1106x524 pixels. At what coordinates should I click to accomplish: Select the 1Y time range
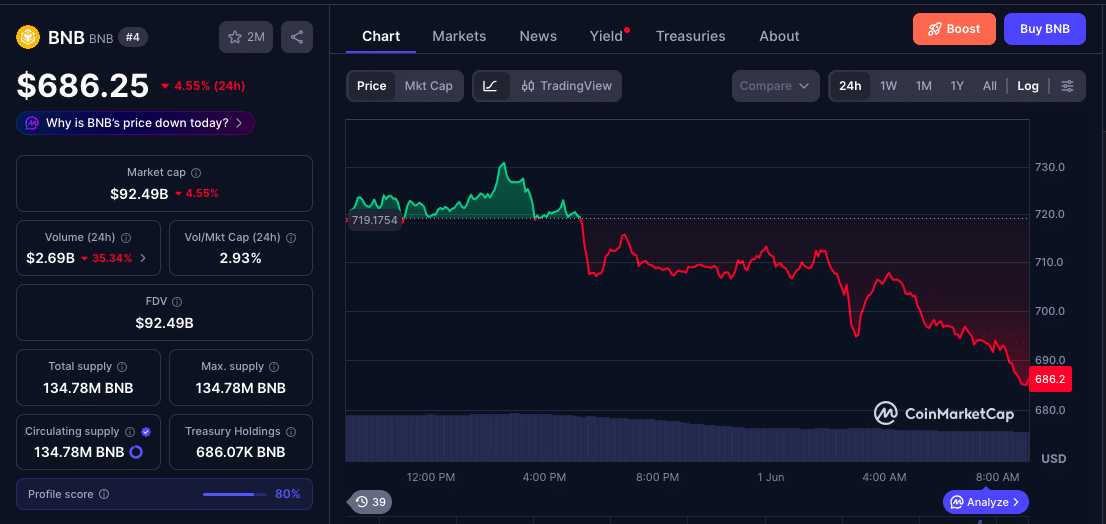[x=957, y=86]
